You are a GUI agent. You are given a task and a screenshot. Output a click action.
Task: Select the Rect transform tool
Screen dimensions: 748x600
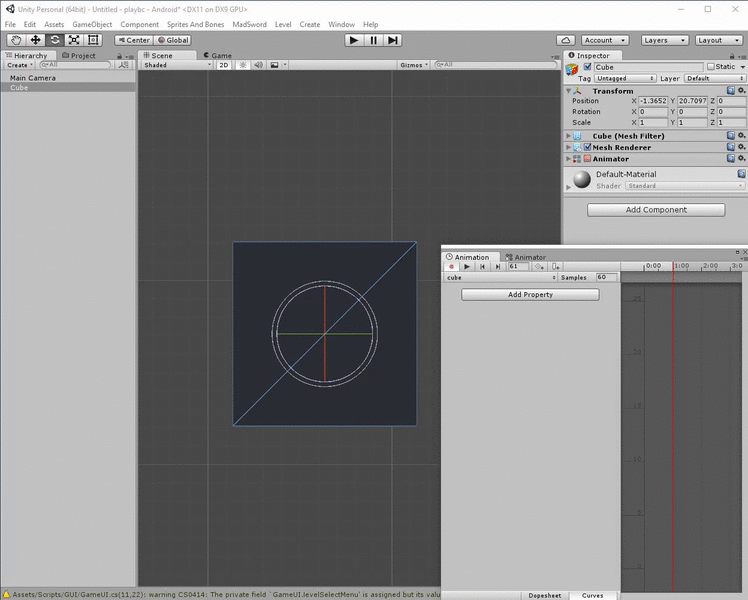[94, 40]
